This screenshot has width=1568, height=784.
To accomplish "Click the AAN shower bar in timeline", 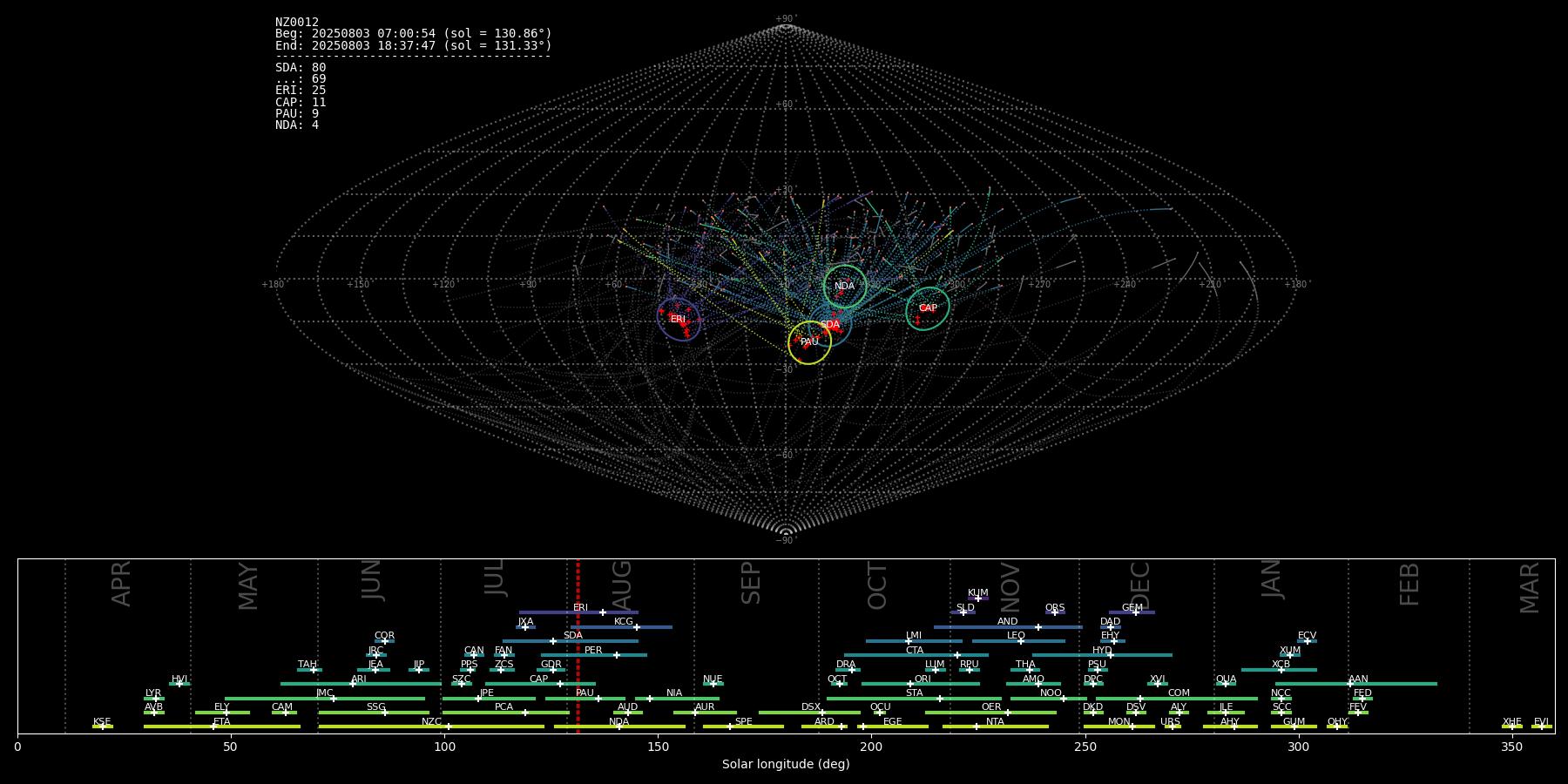I will 1356,684.
